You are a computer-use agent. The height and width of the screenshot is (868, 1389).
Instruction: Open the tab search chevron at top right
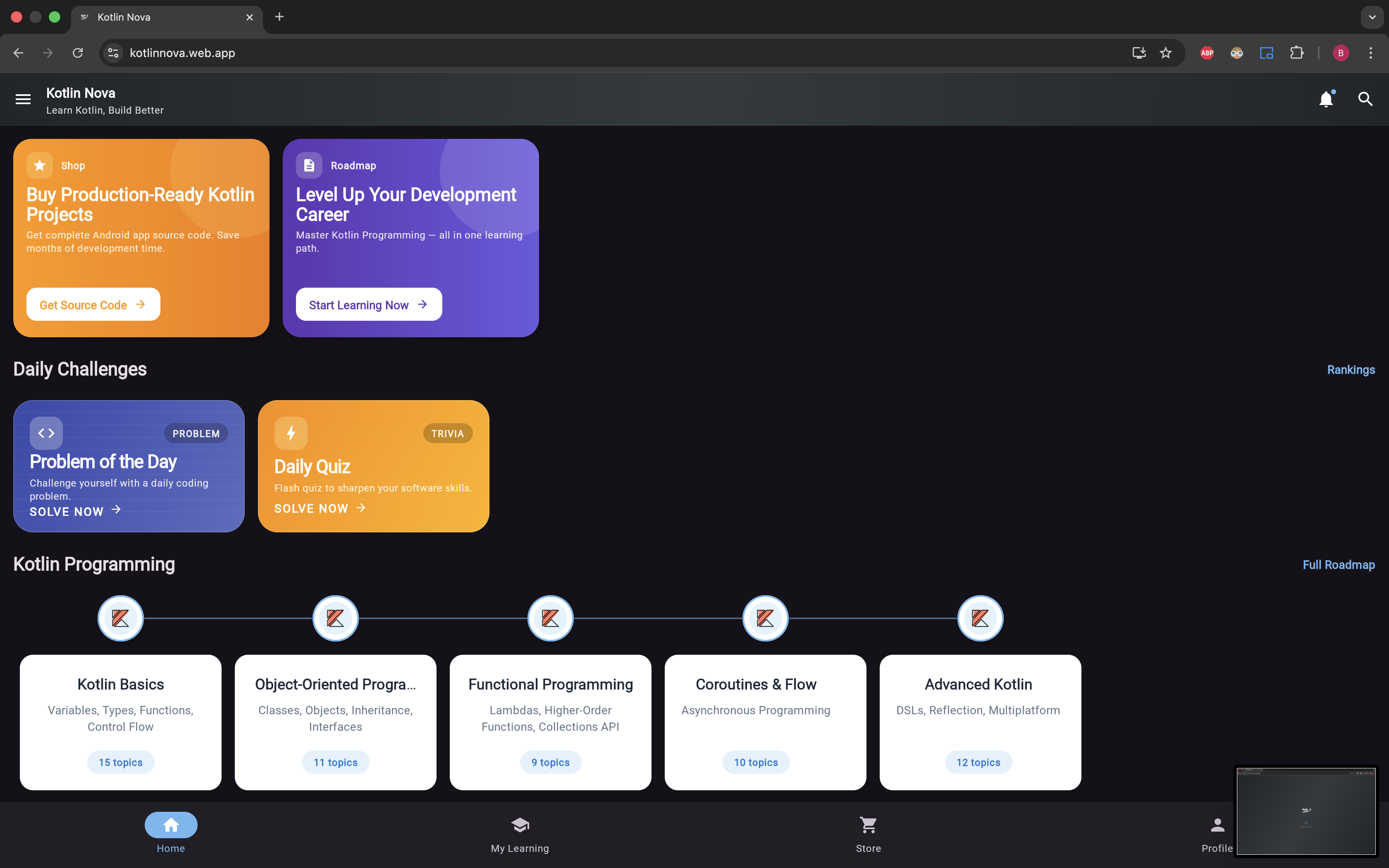(x=1372, y=17)
